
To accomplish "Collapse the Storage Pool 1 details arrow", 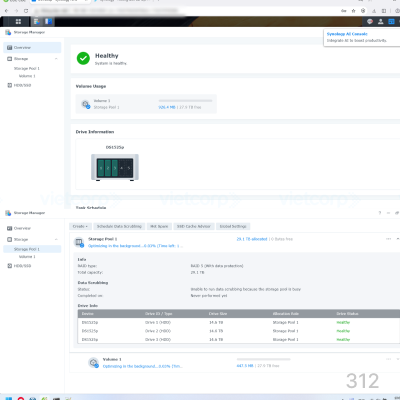I will (x=398, y=239).
